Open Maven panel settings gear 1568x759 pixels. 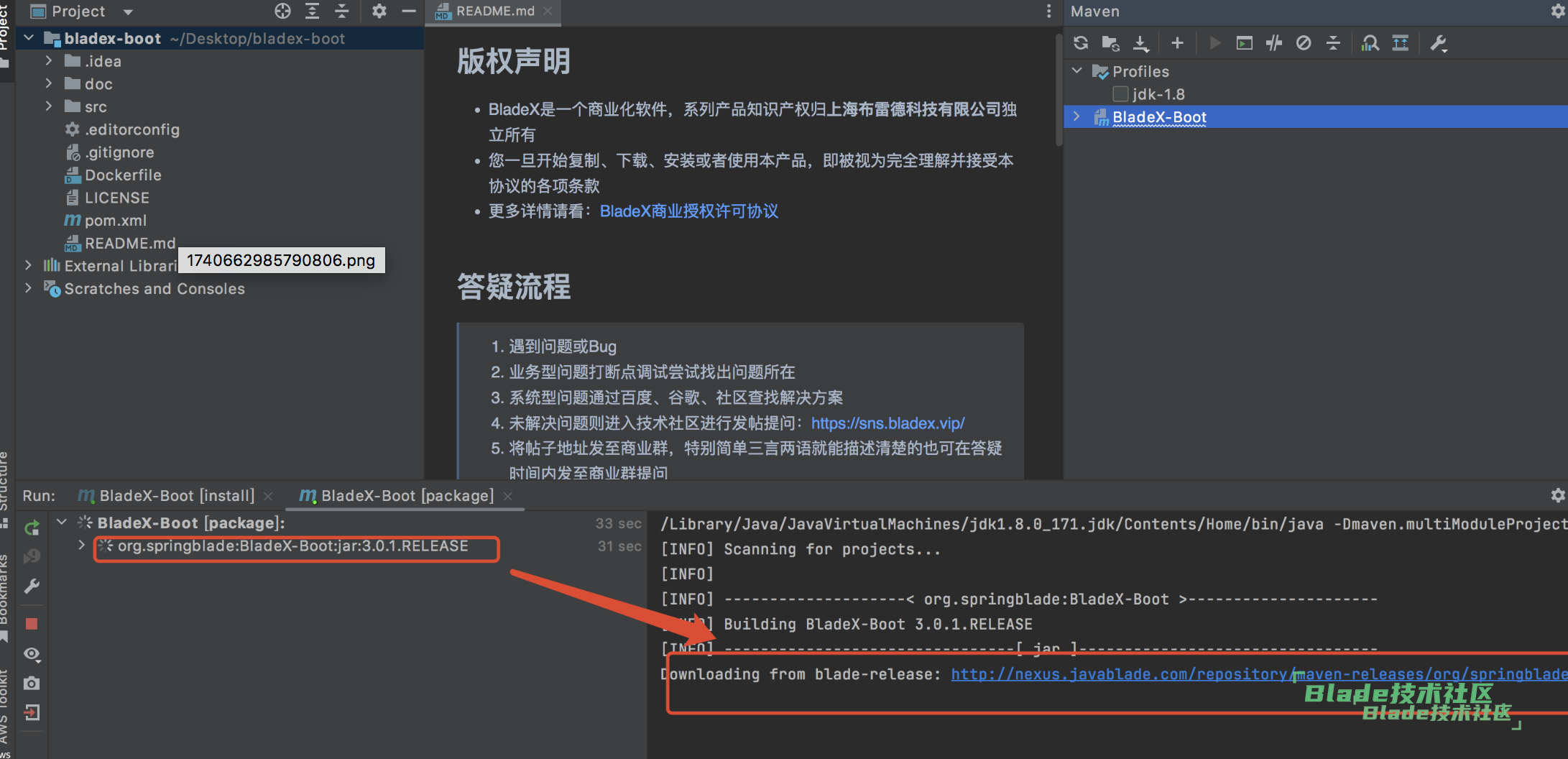coord(1558,11)
